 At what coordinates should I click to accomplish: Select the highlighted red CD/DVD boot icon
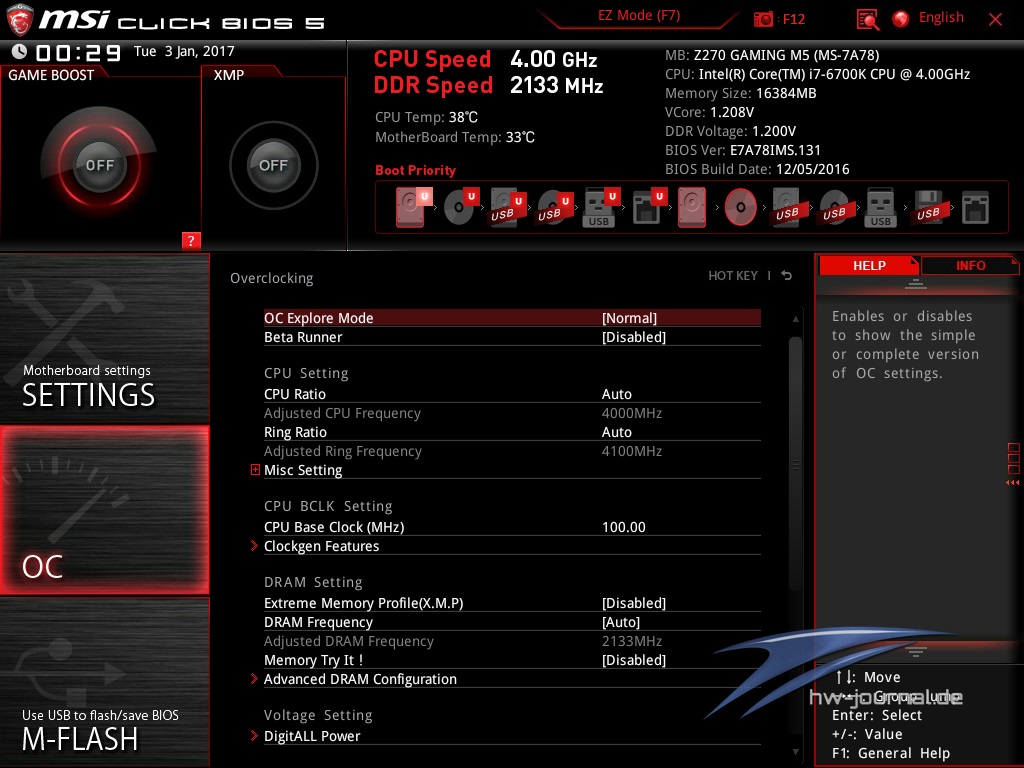[x=741, y=207]
